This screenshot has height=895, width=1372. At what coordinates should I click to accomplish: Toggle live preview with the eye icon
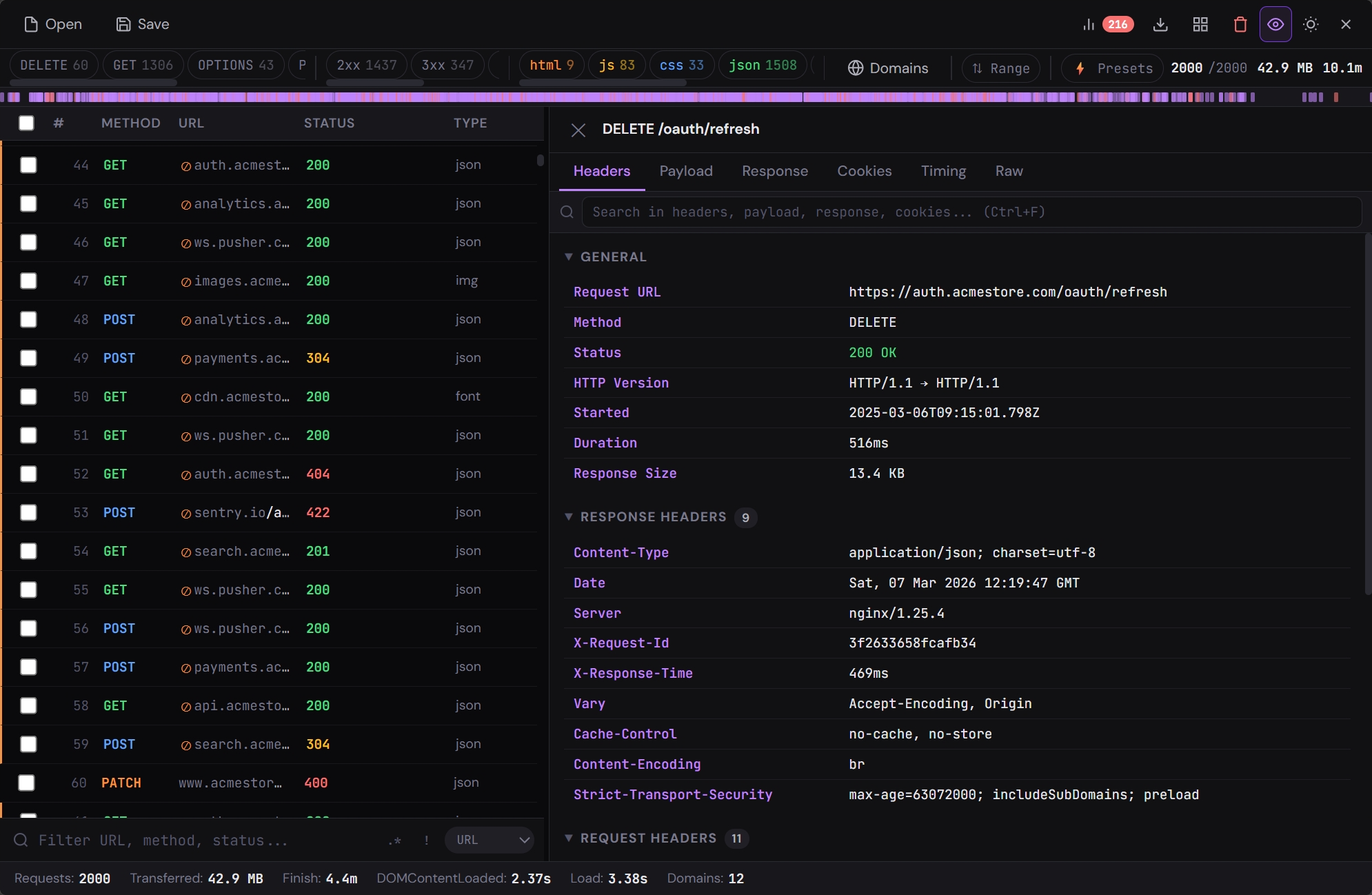click(1275, 24)
